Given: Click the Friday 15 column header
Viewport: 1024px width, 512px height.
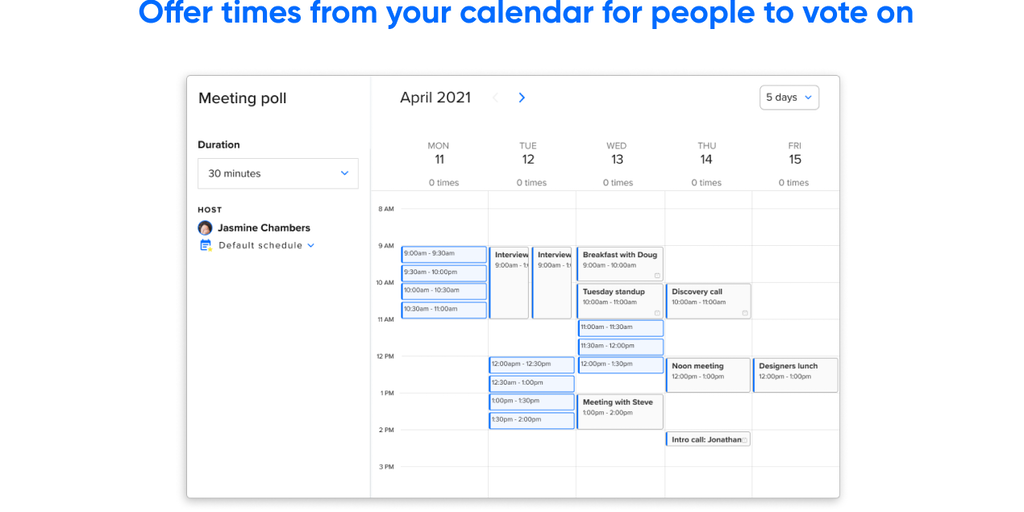Looking at the screenshot, I should 795,153.
